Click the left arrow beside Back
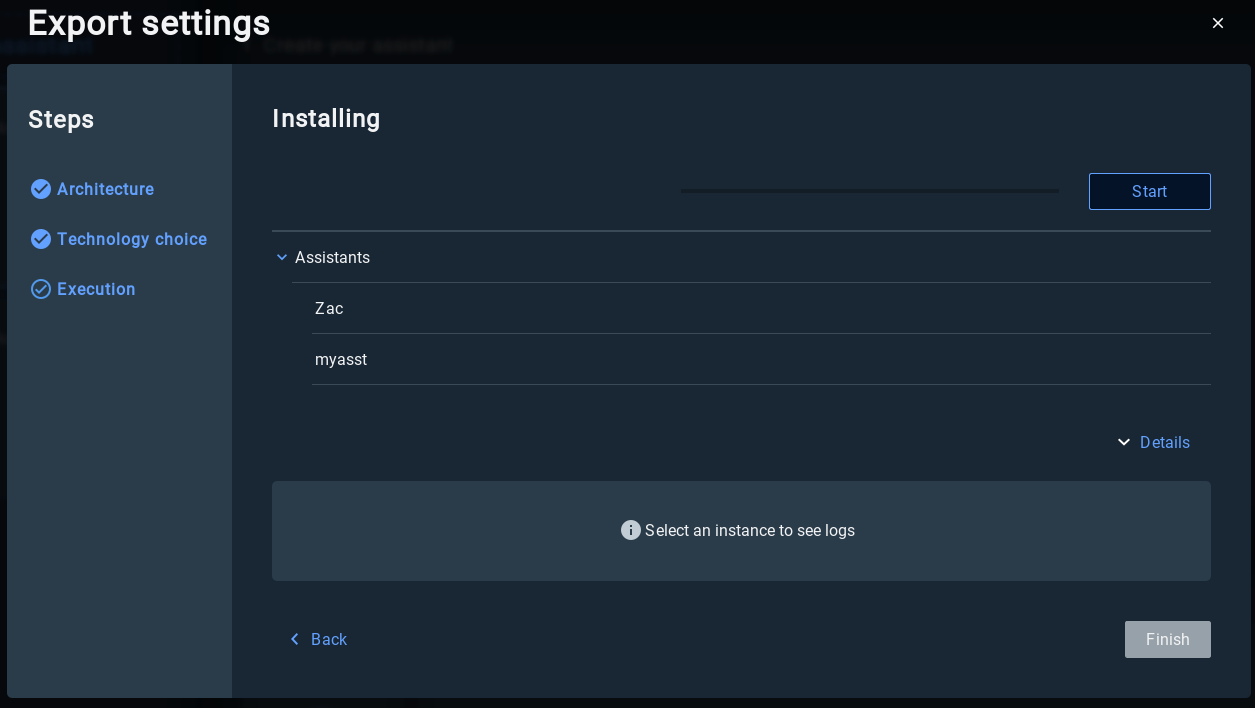Viewport: 1255px width, 708px height. [x=295, y=639]
